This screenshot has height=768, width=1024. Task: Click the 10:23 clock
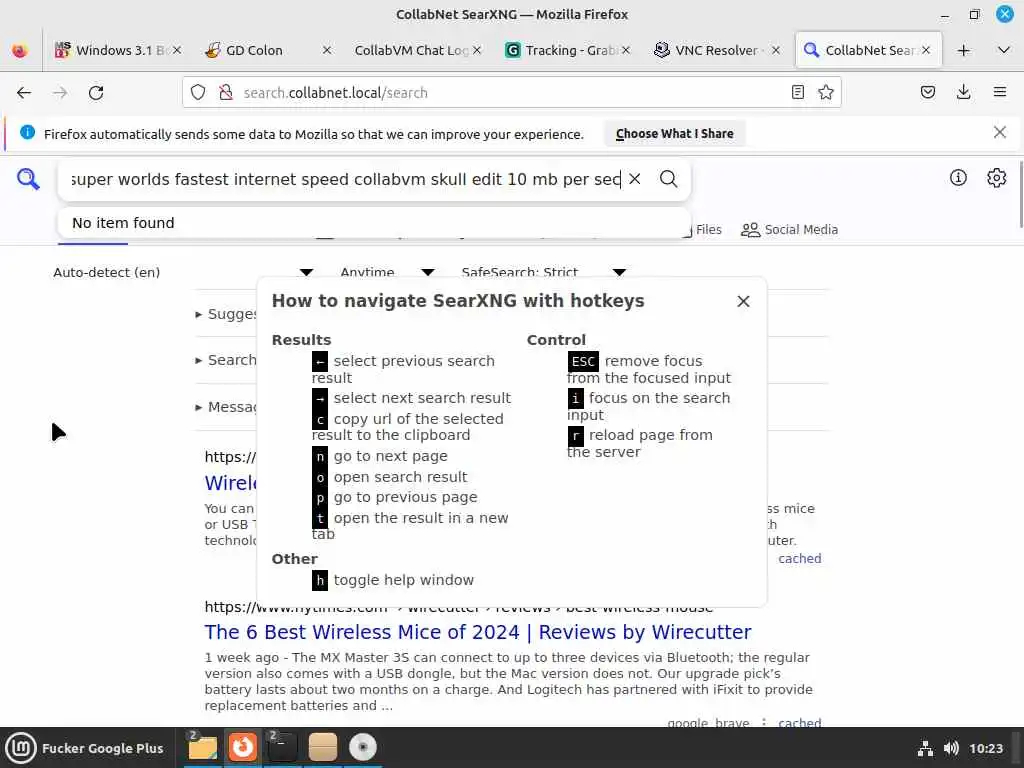[985, 748]
